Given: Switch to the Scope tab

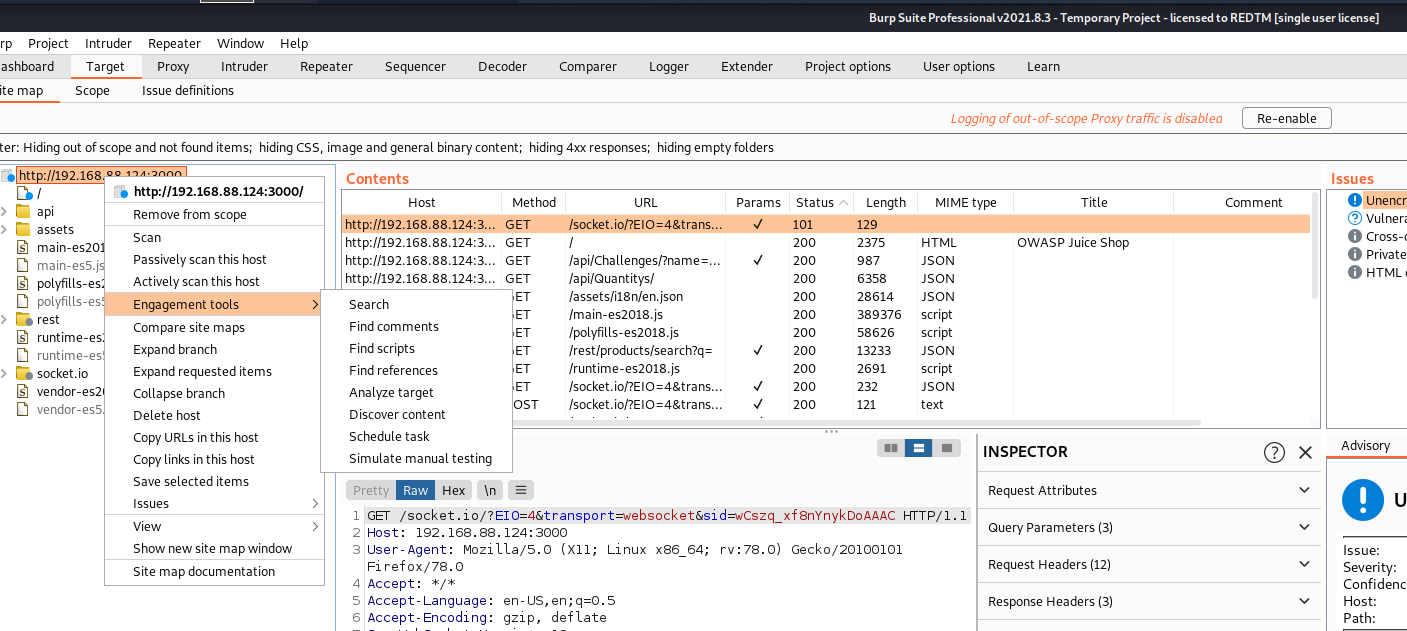Looking at the screenshot, I should click(x=91, y=90).
